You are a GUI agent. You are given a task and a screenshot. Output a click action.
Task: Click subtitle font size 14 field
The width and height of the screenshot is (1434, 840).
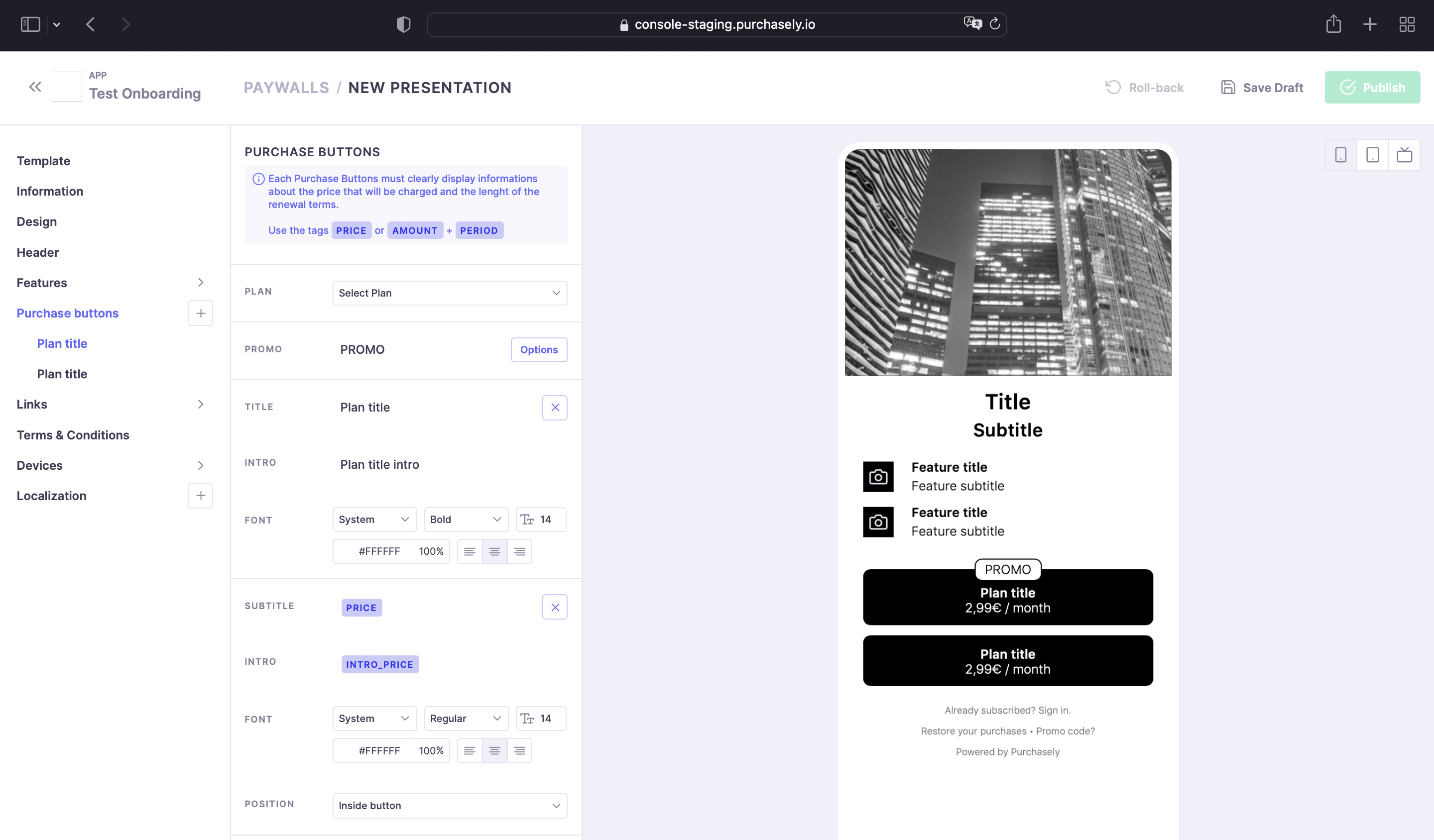coord(541,719)
